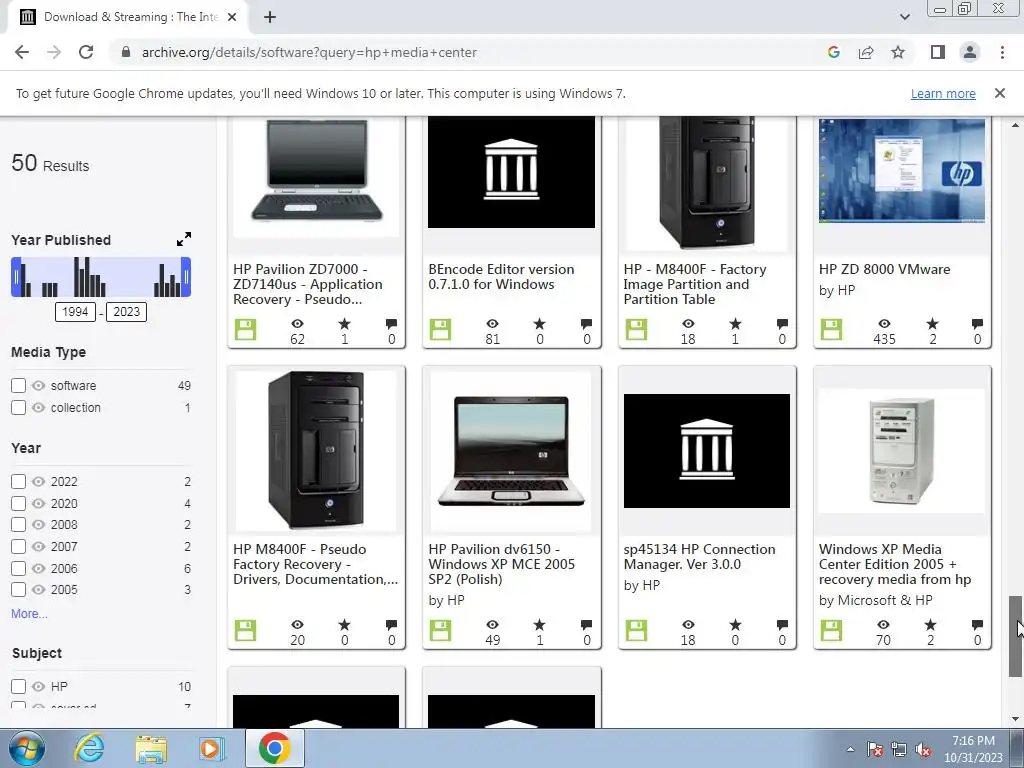The width and height of the screenshot is (1024, 768).
Task: Check the software media type filter
Action: click(x=18, y=386)
